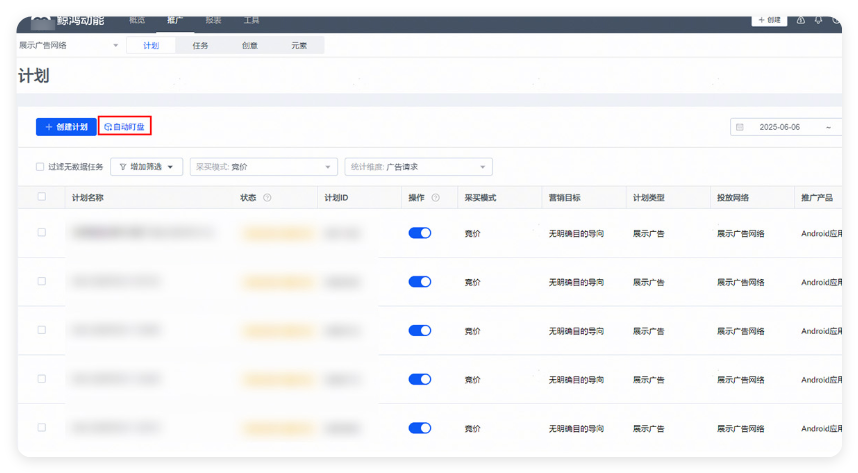Click the 计划名称 column header
Viewport: 858px width, 473px height.
pos(88,198)
